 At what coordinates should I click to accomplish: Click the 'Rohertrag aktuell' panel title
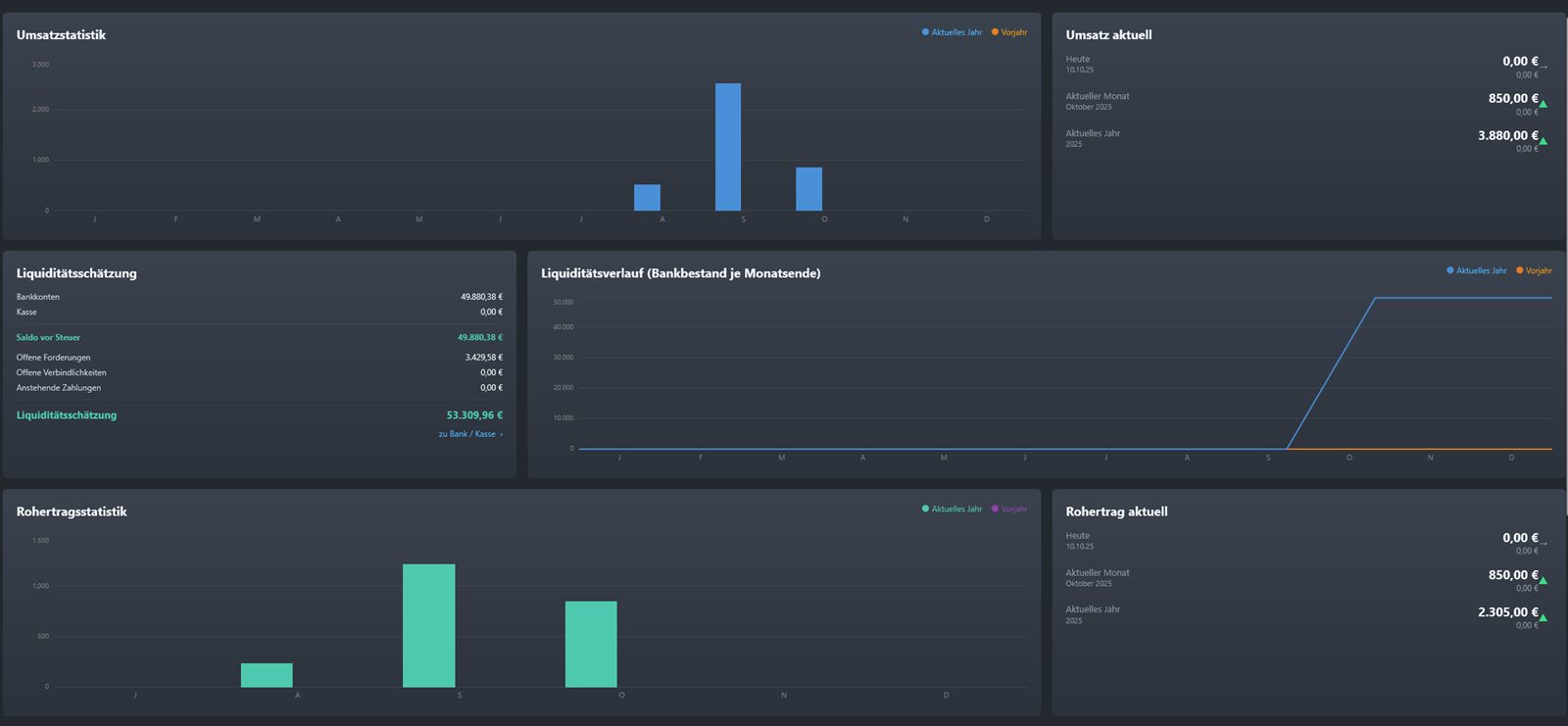[x=1116, y=511]
